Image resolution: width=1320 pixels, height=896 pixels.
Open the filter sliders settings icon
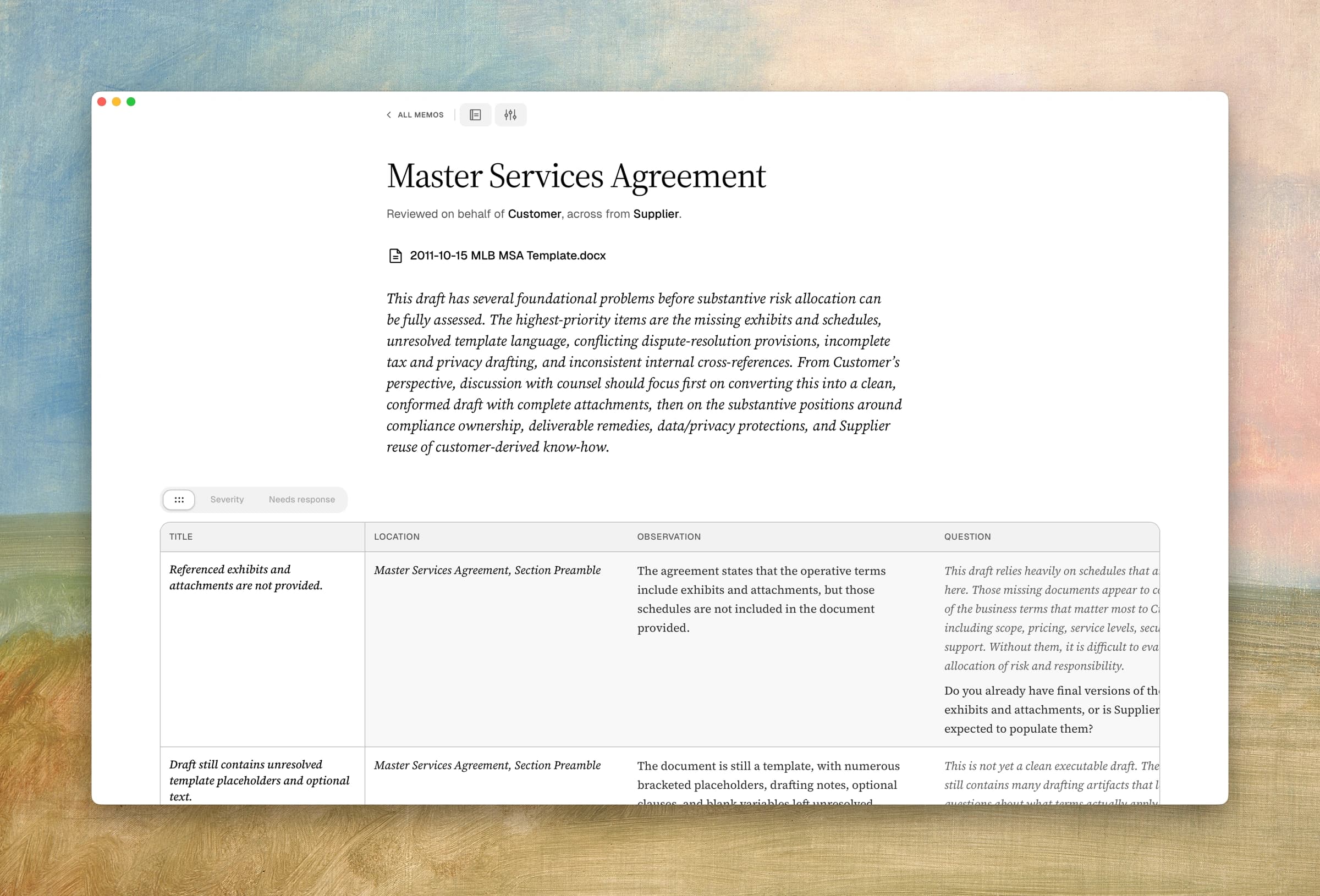tap(510, 115)
